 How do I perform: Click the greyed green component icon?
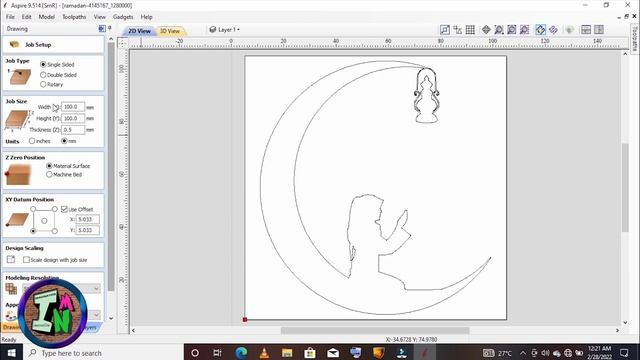click(x=569, y=30)
